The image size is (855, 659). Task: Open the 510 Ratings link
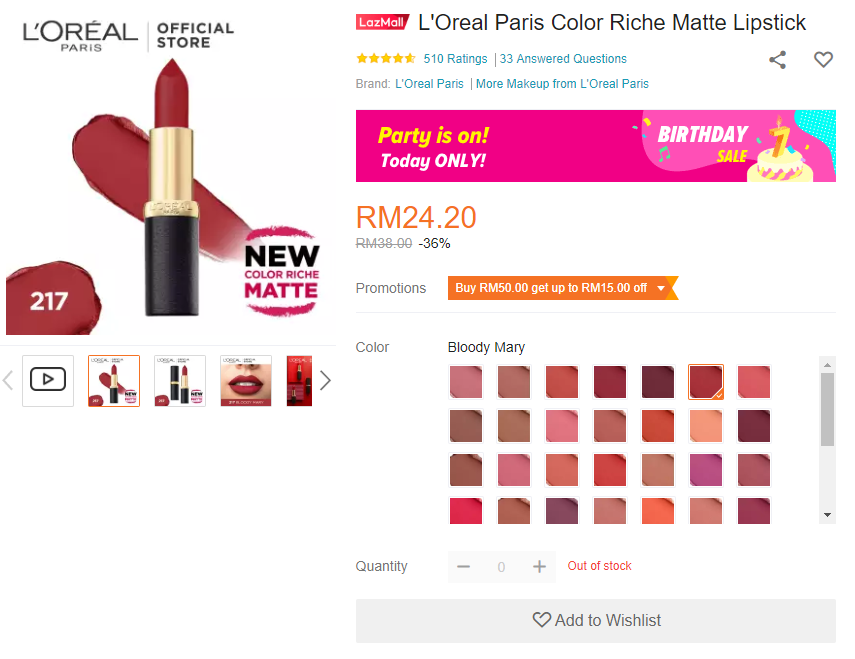click(x=455, y=59)
